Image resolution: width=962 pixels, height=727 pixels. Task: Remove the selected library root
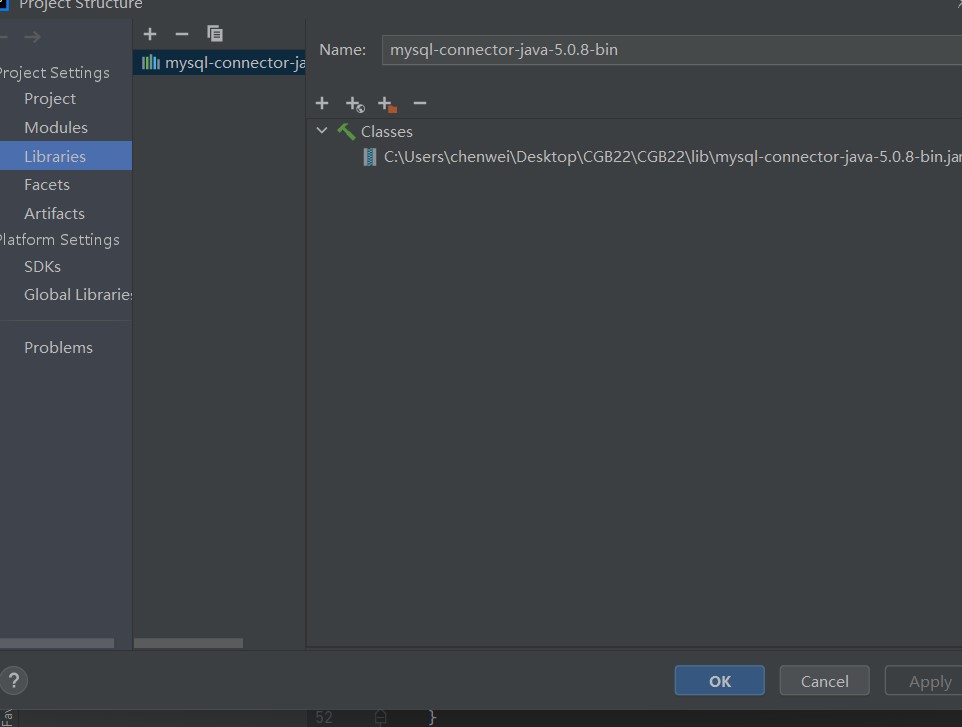420,103
